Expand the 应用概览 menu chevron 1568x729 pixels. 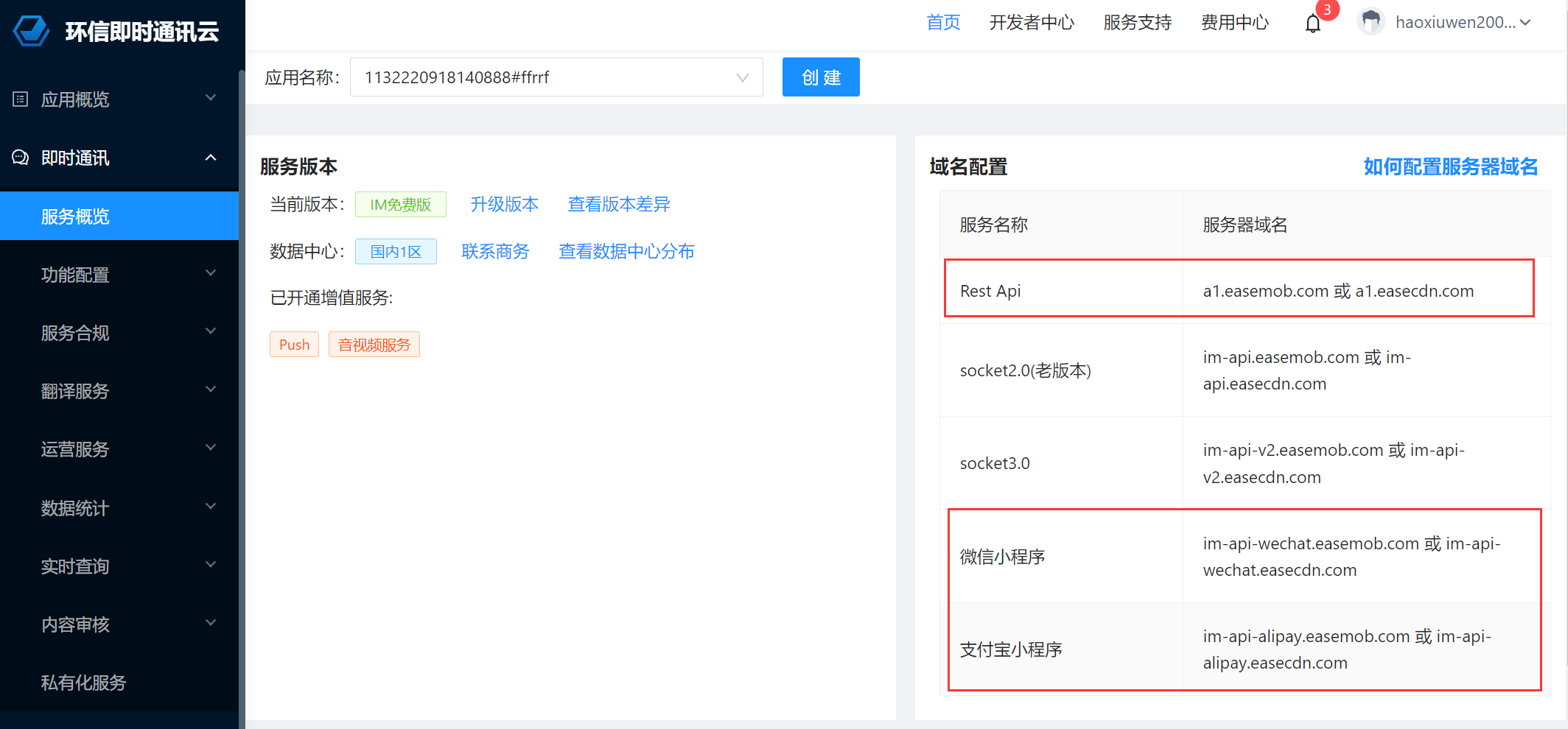tap(211, 98)
